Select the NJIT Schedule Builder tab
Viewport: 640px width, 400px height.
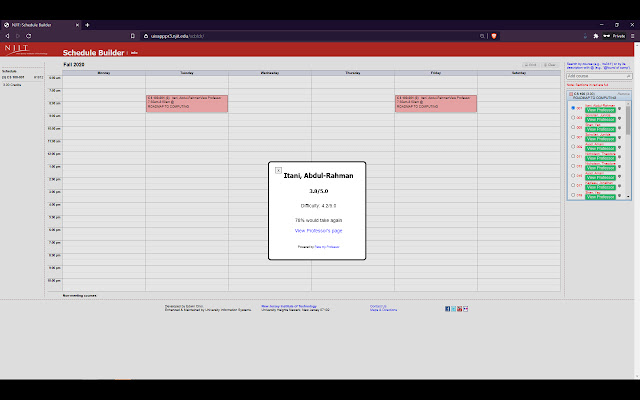pyautogui.click(x=41, y=25)
